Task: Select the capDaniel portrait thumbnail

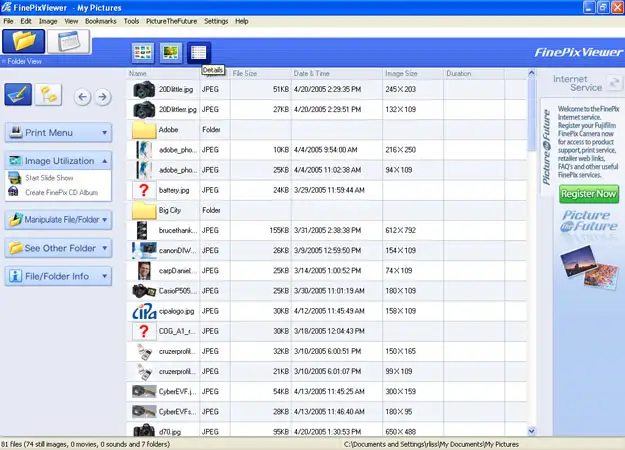Action: pos(144,271)
